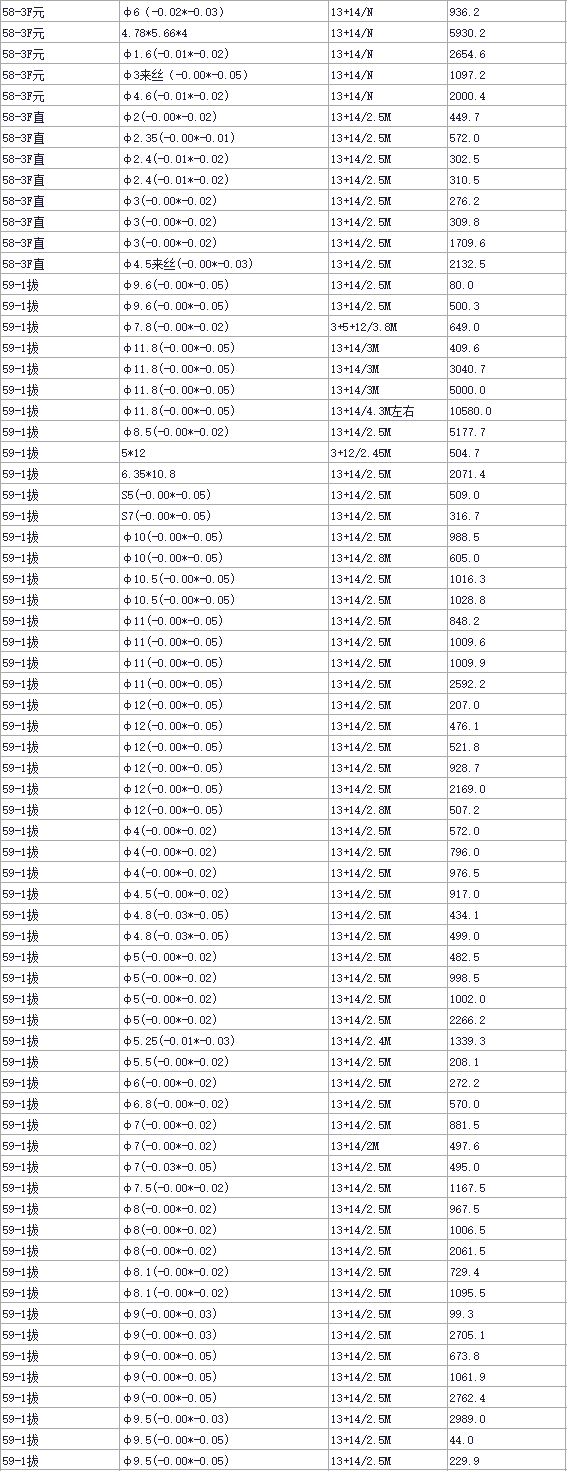Viewport: 568px width, 1473px height.
Task: Select the 13+14/2.4M specification cell
Action: 387,1041
